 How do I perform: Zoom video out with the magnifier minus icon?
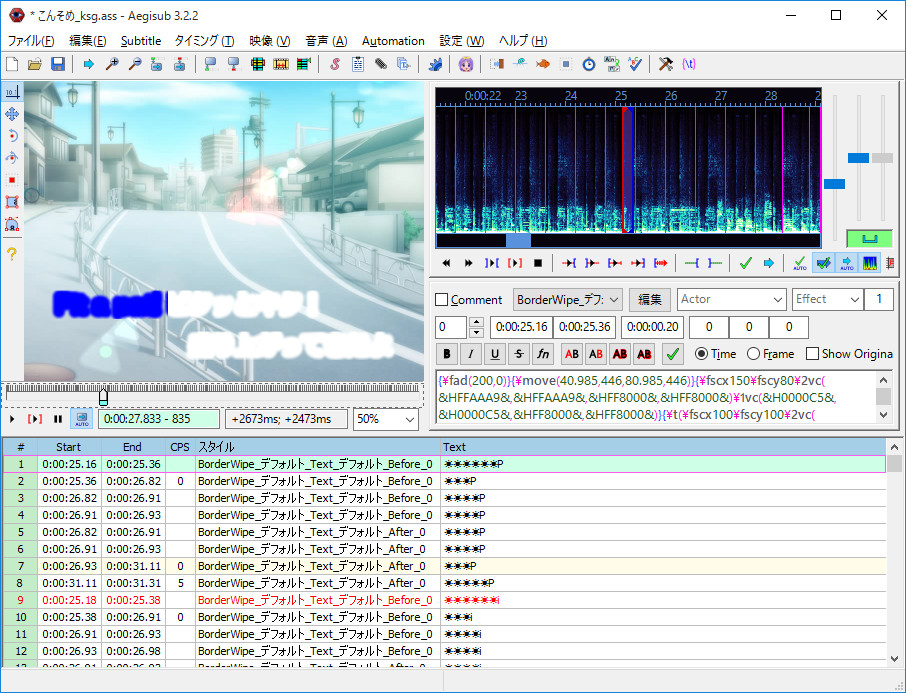tap(135, 64)
